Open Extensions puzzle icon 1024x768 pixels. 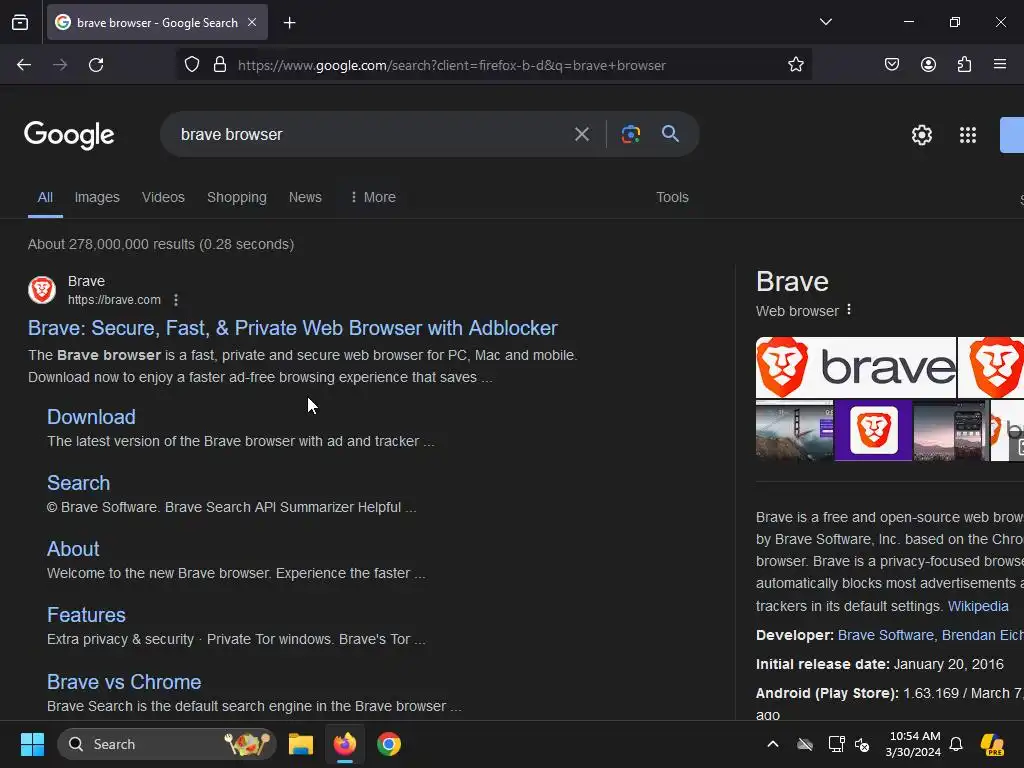tap(964, 64)
